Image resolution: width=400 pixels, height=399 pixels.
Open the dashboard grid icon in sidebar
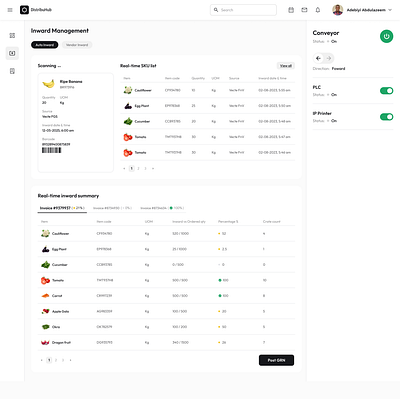click(12, 35)
